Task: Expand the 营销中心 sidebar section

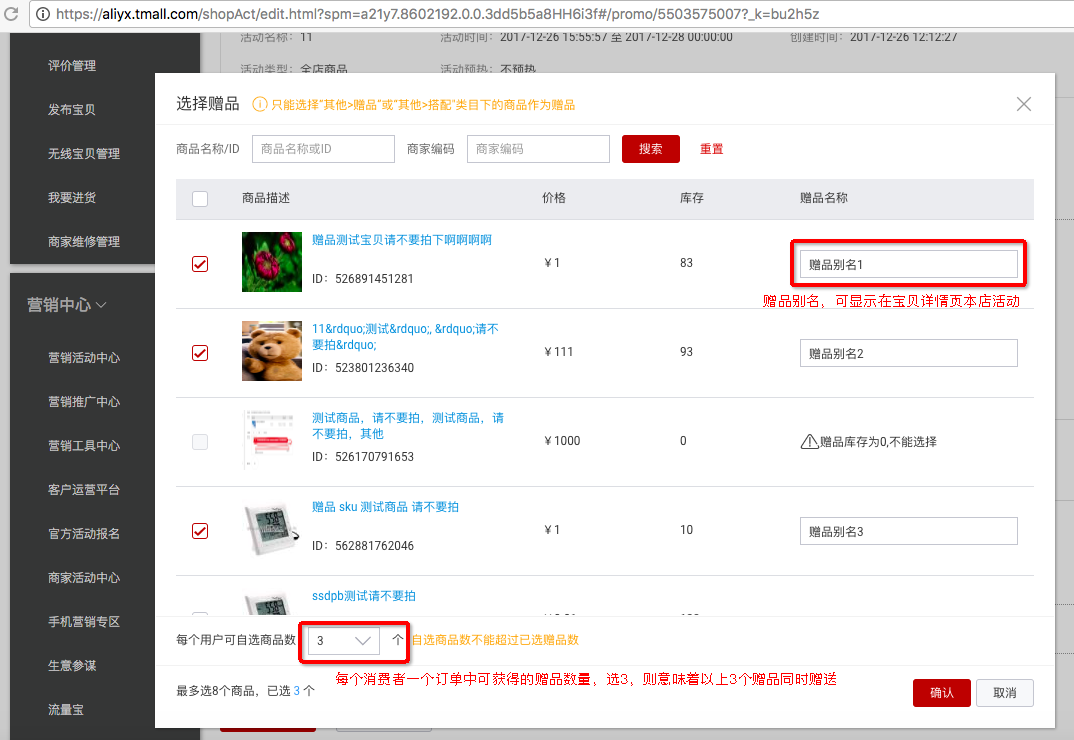Action: pos(66,305)
